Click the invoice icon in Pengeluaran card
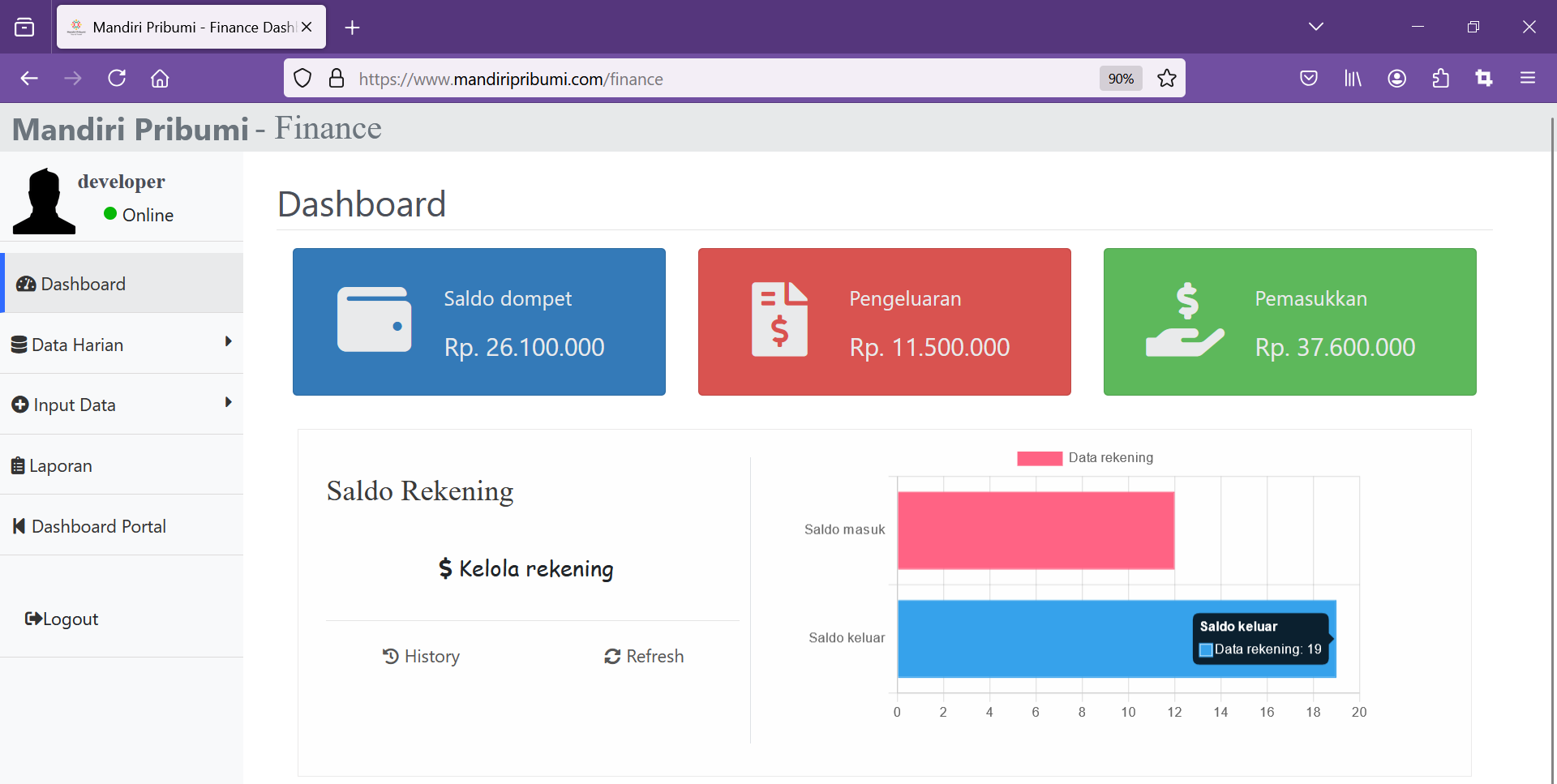The height and width of the screenshot is (784, 1557). coord(779,319)
